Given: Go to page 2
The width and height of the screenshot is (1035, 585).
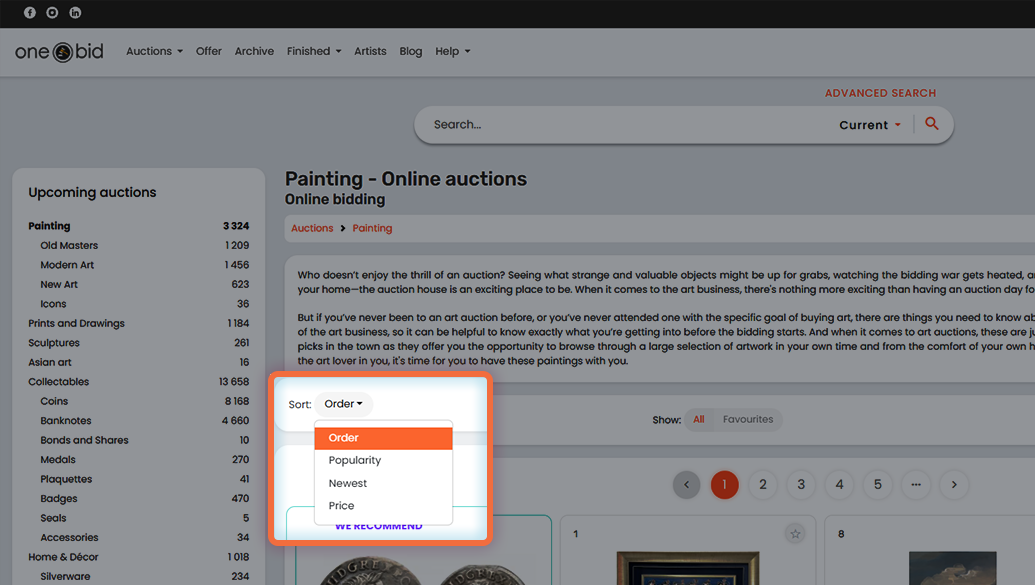Looking at the screenshot, I should pos(762,485).
